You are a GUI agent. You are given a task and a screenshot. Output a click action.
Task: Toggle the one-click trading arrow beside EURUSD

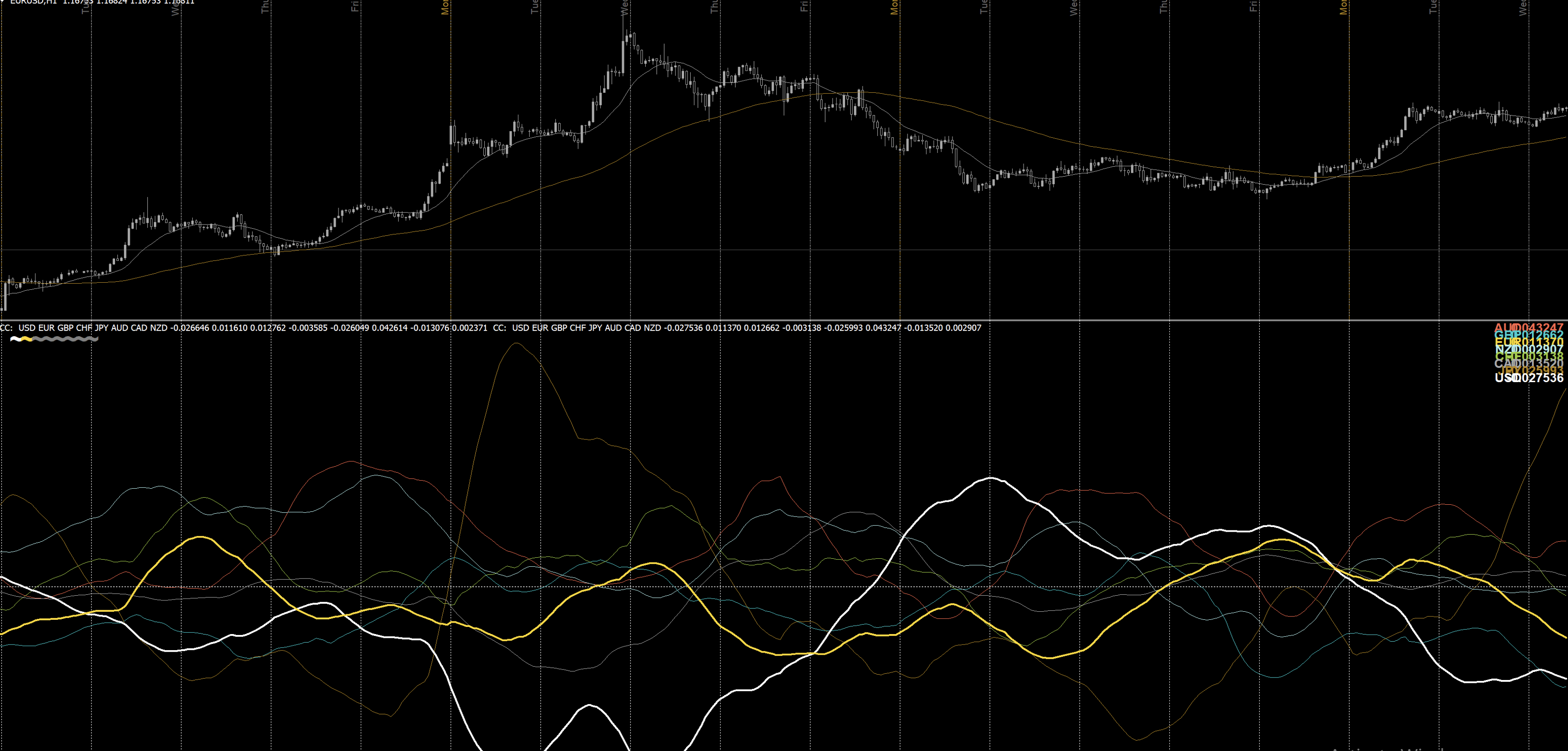[x=3, y=2]
